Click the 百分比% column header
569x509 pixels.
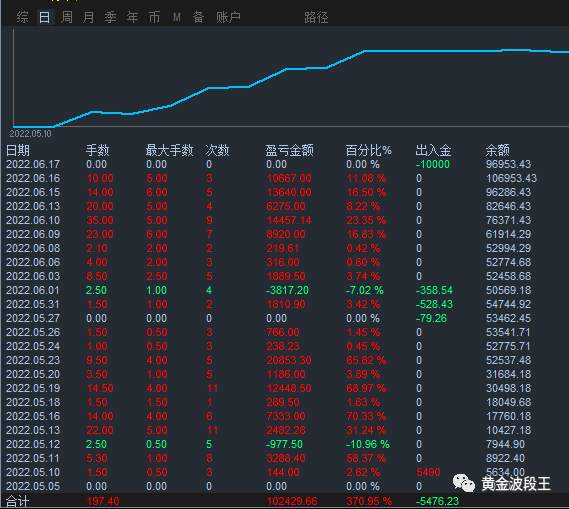[x=368, y=150]
